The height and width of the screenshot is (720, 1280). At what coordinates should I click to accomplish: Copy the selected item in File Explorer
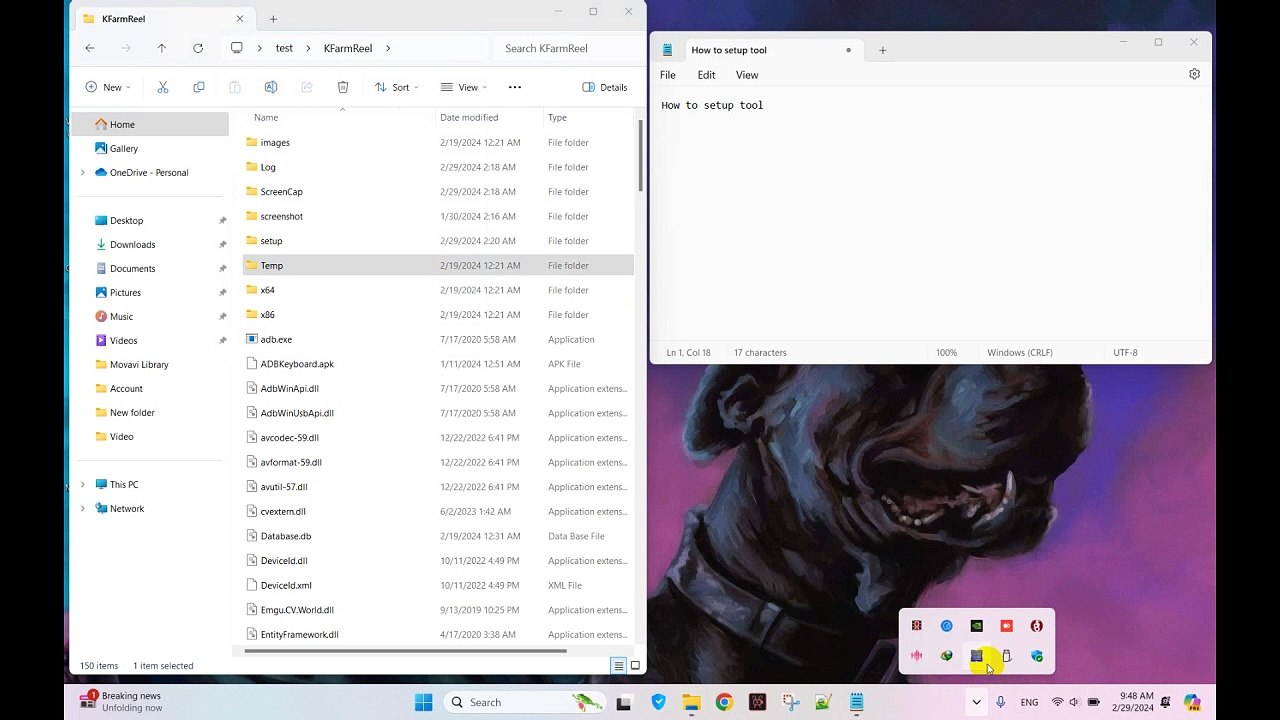click(x=199, y=87)
